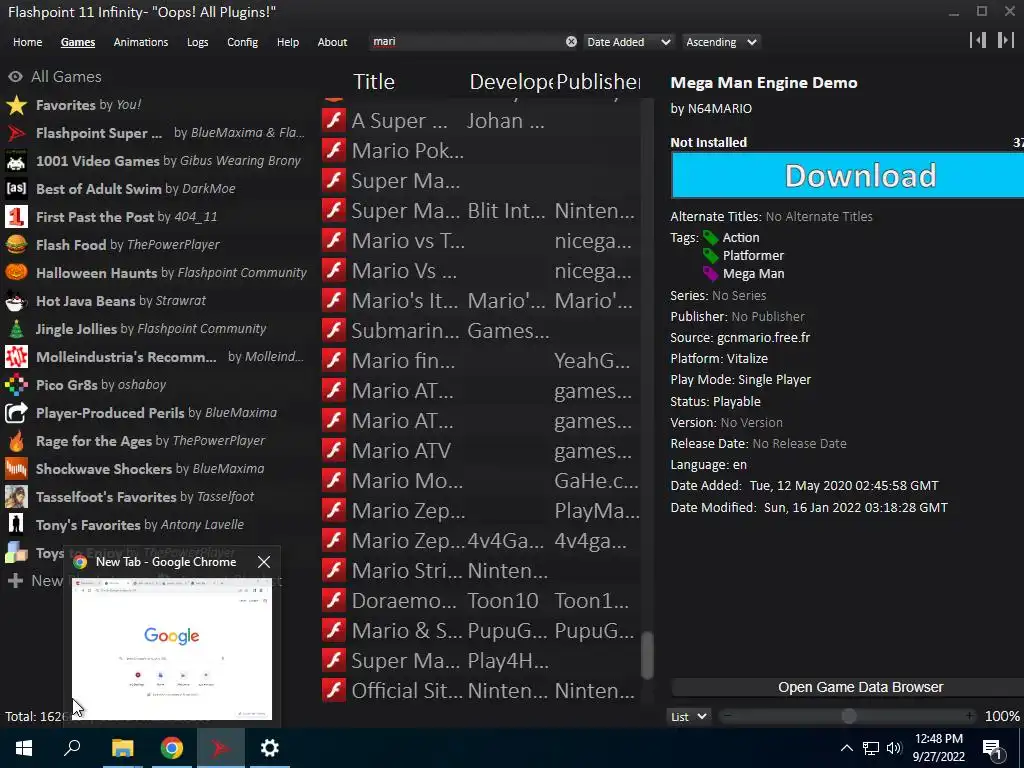The width and height of the screenshot is (1024, 768).
Task: Open the Molleindustria's Recommendations icon
Action: (16, 357)
